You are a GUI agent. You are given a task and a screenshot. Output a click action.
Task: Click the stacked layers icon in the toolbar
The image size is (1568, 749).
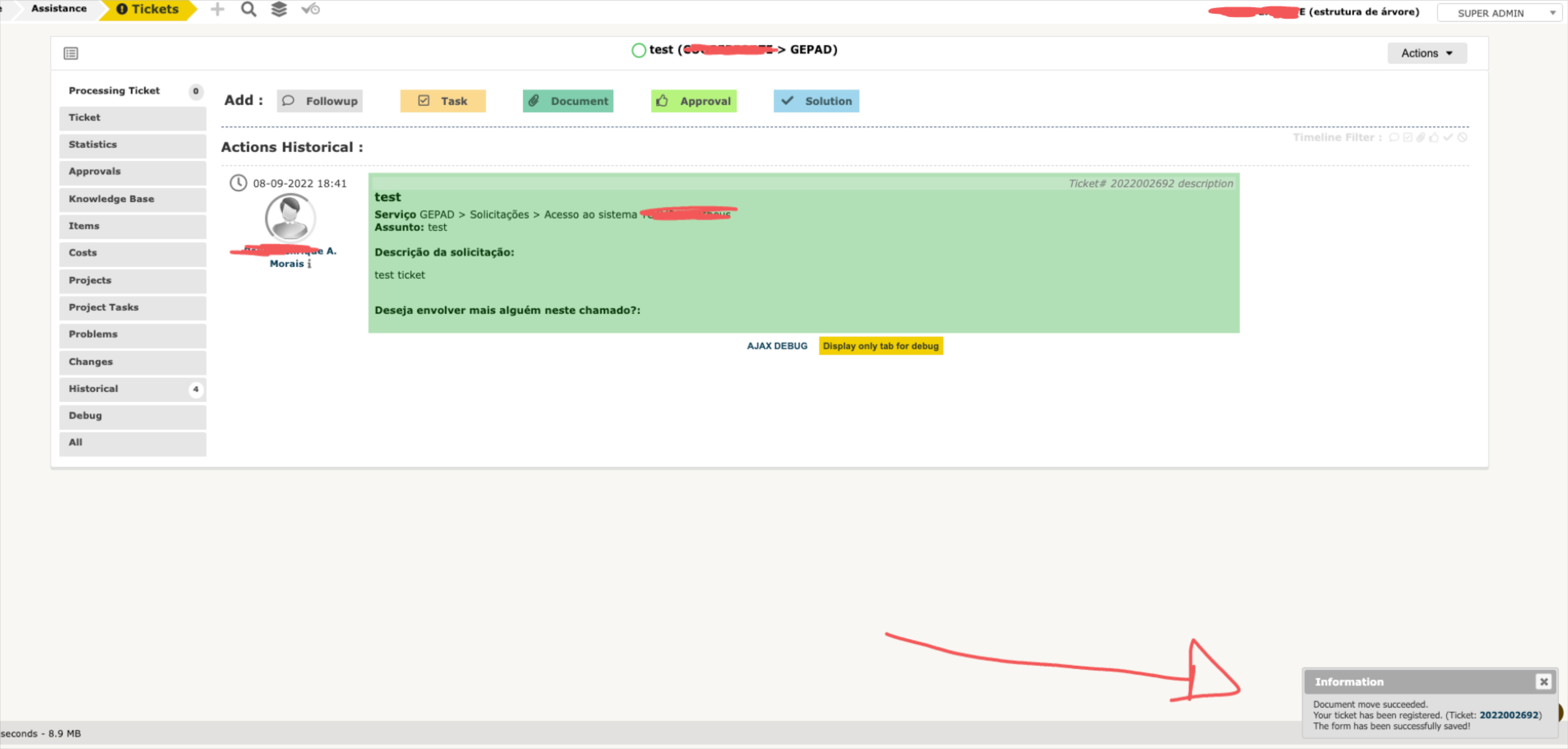279,9
